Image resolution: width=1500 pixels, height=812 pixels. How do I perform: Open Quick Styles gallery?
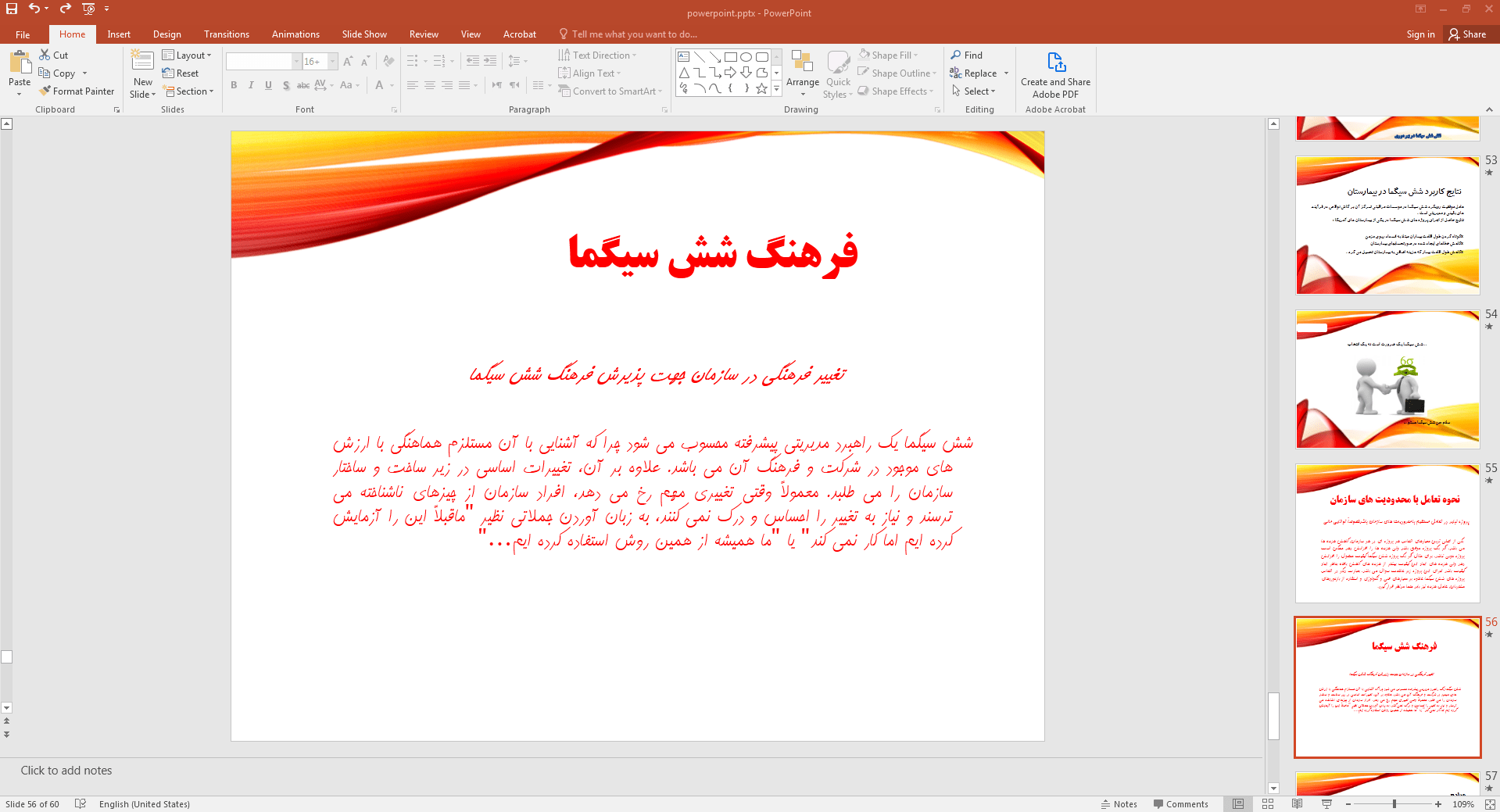[838, 74]
